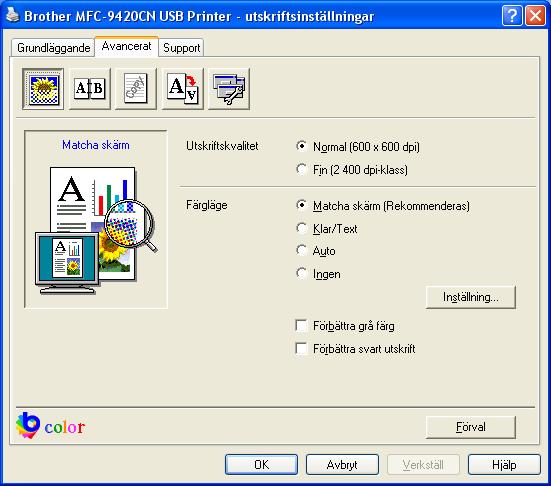Click the Förval defaults button
Image resolution: width=551 pixels, height=486 pixels.
(x=471, y=427)
